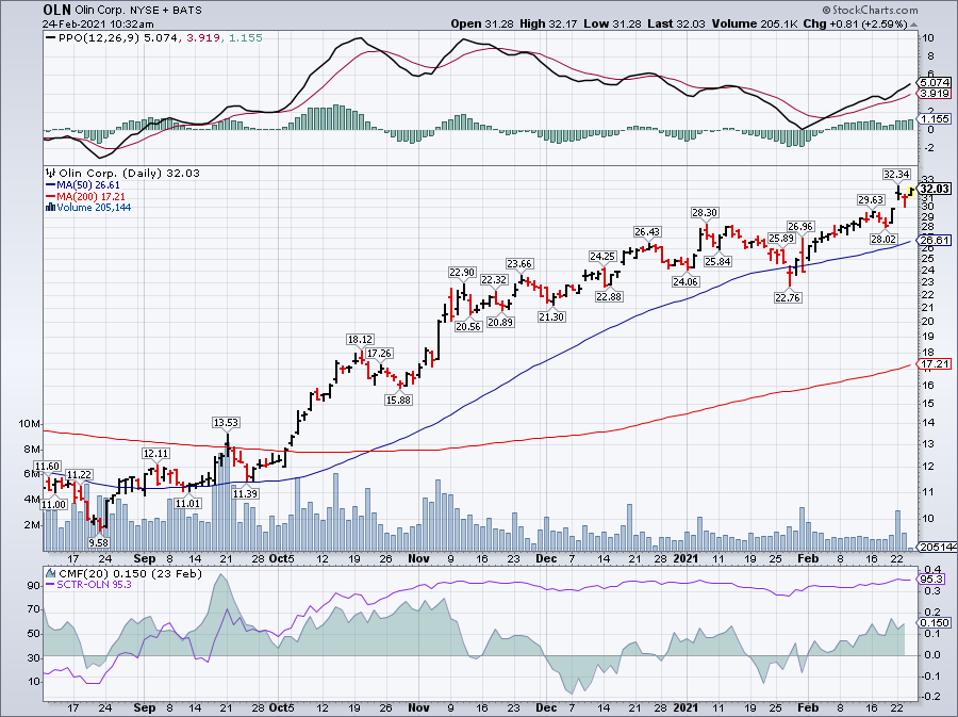Screen dimensions: 958x717
Task: Click the 5.074 PPO axis tag
Action: pyautogui.click(x=935, y=82)
